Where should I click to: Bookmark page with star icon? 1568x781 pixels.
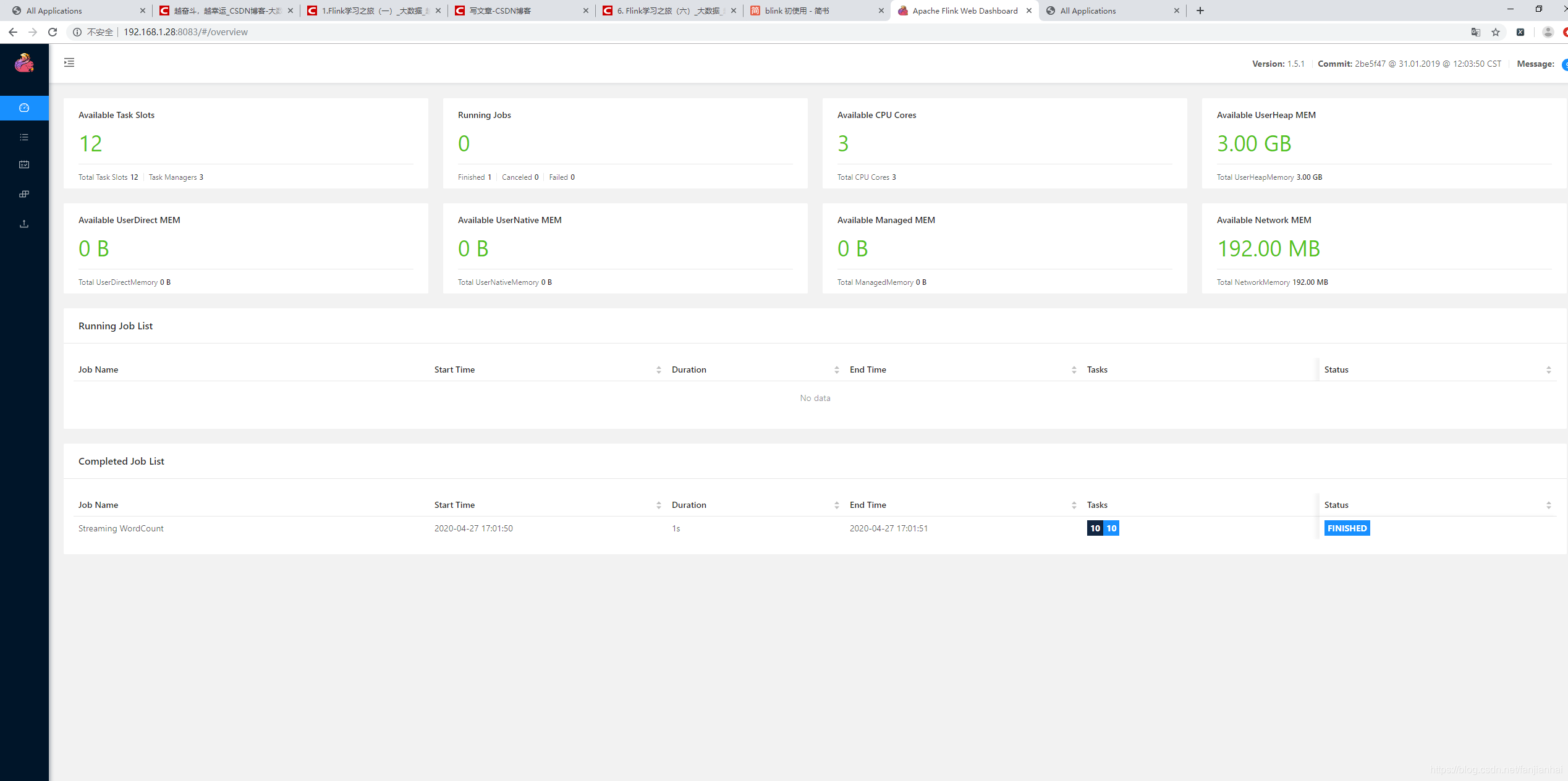[1496, 32]
